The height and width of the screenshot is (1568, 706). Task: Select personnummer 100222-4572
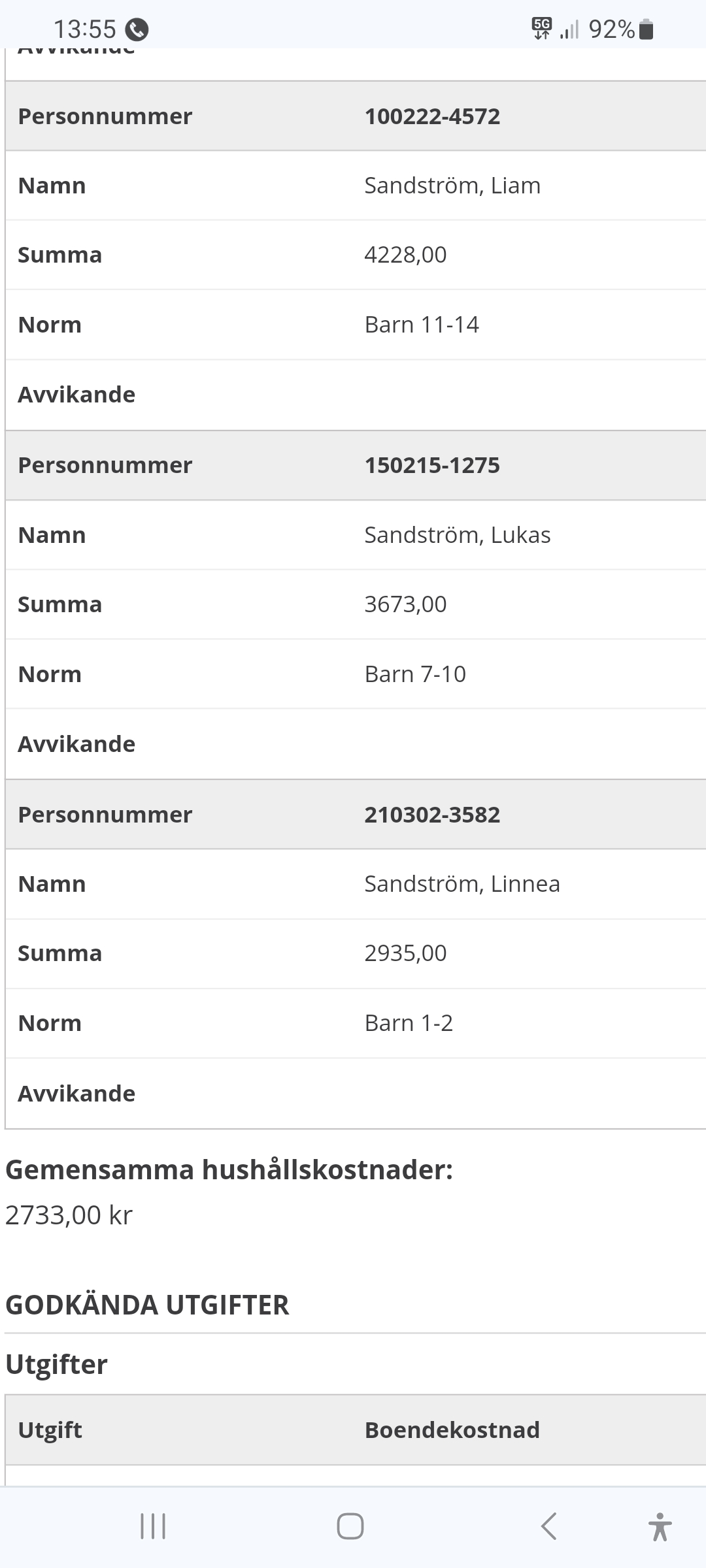[432, 116]
